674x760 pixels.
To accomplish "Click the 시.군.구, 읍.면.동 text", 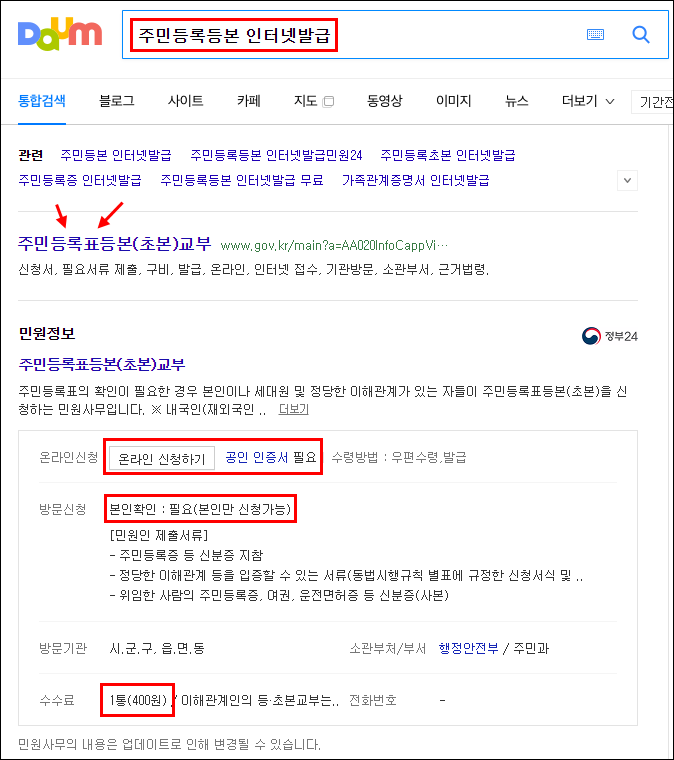I will coord(157,649).
